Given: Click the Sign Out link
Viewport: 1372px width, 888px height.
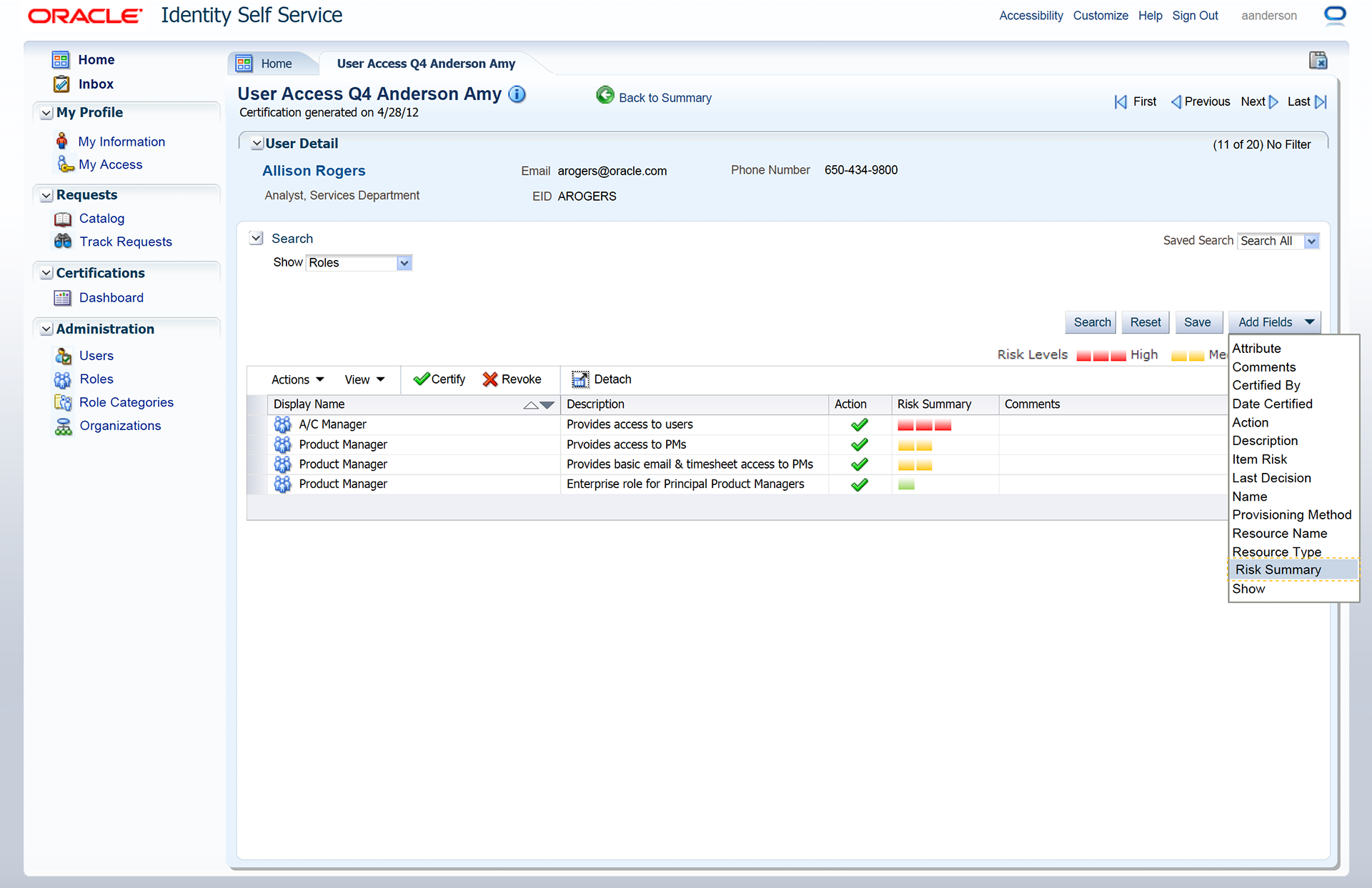Looking at the screenshot, I should 1195,16.
